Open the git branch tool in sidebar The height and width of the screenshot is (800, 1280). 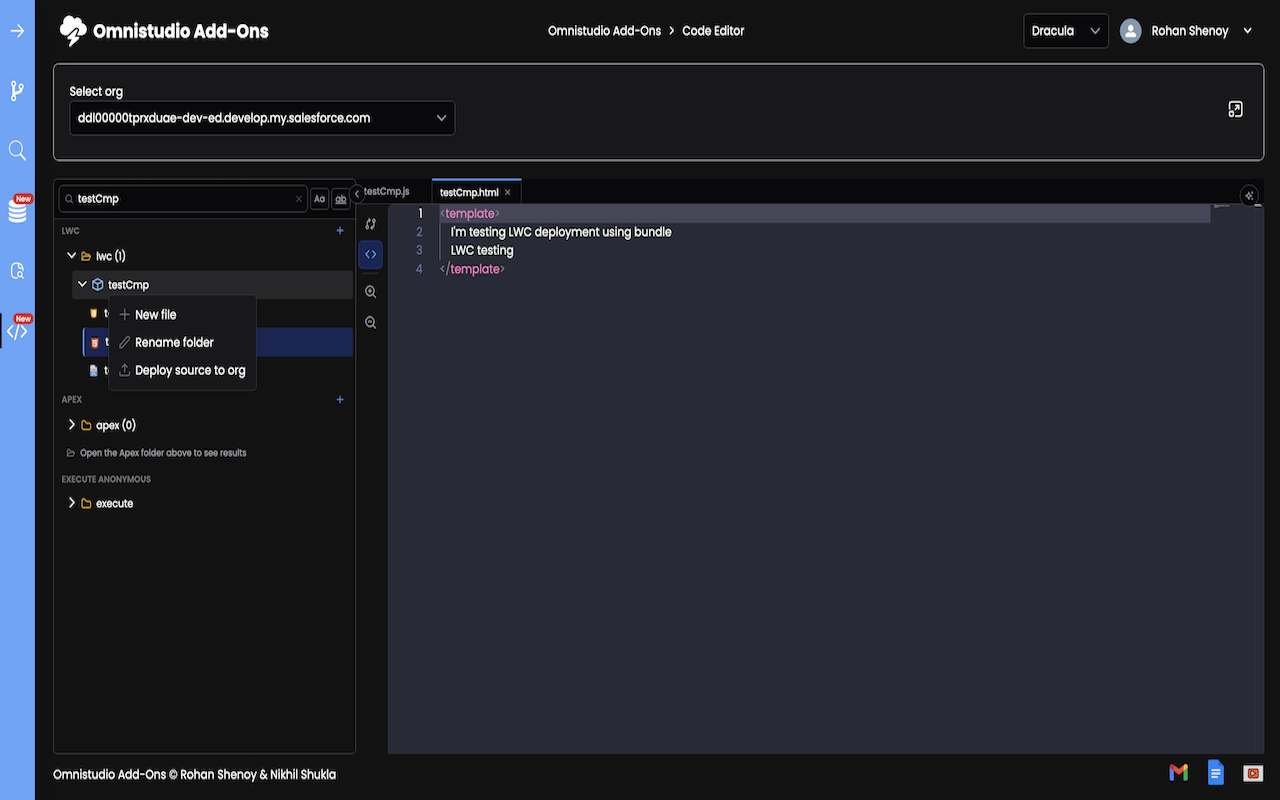[17, 91]
